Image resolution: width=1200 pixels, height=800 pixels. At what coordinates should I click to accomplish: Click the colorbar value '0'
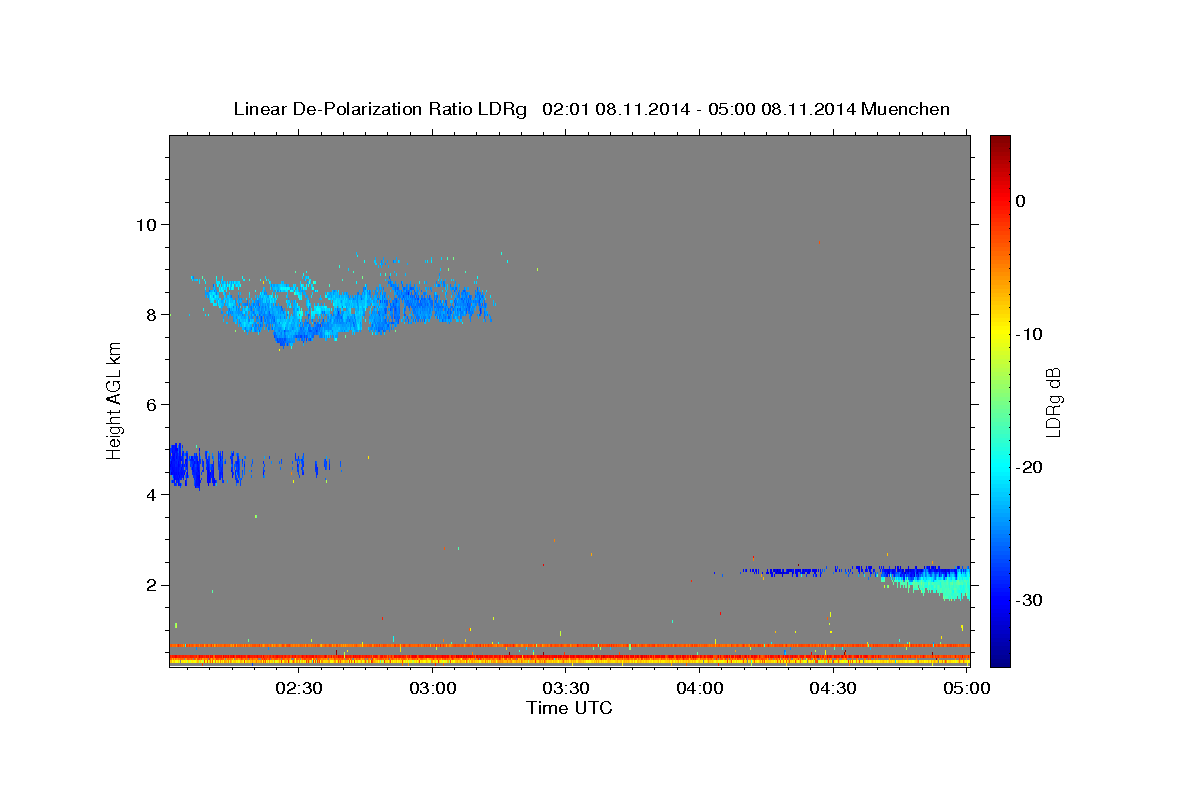(1020, 201)
